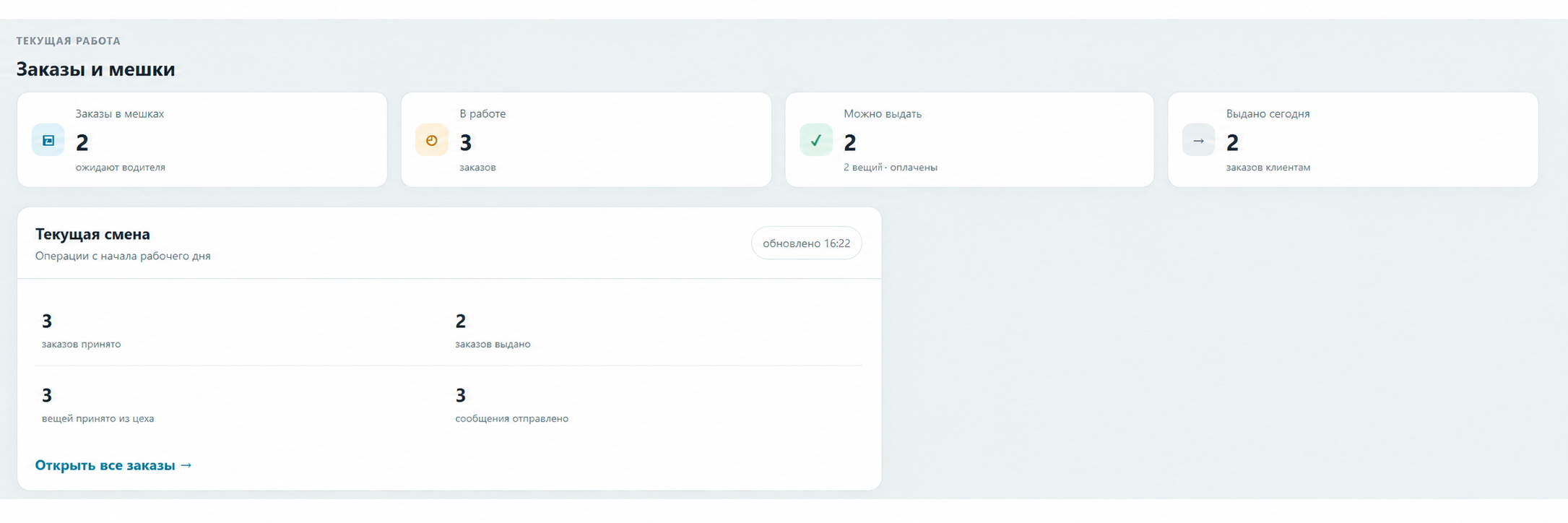Viewport: 1568px width, 523px height.
Task: Click the вещей принято из цеха label
Action: pos(98,419)
